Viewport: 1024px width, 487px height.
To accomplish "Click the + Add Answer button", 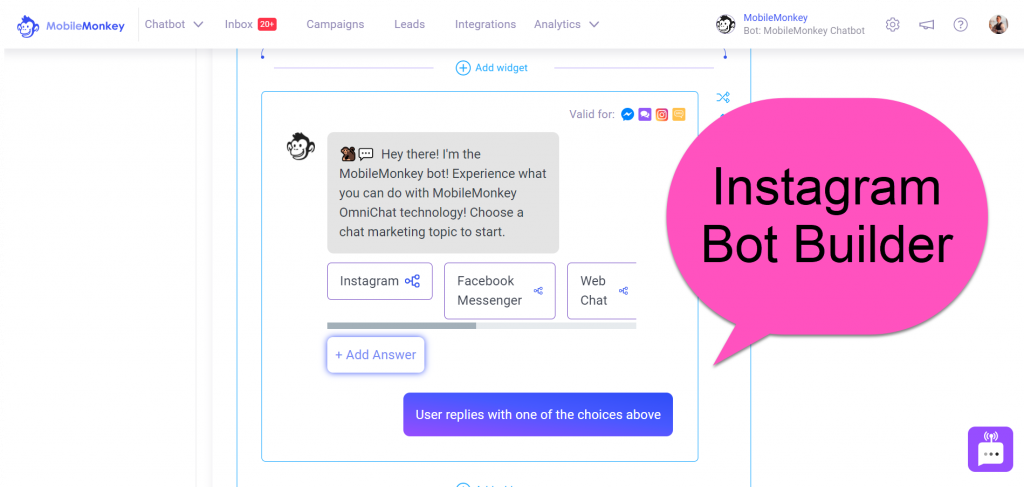I will [x=376, y=355].
